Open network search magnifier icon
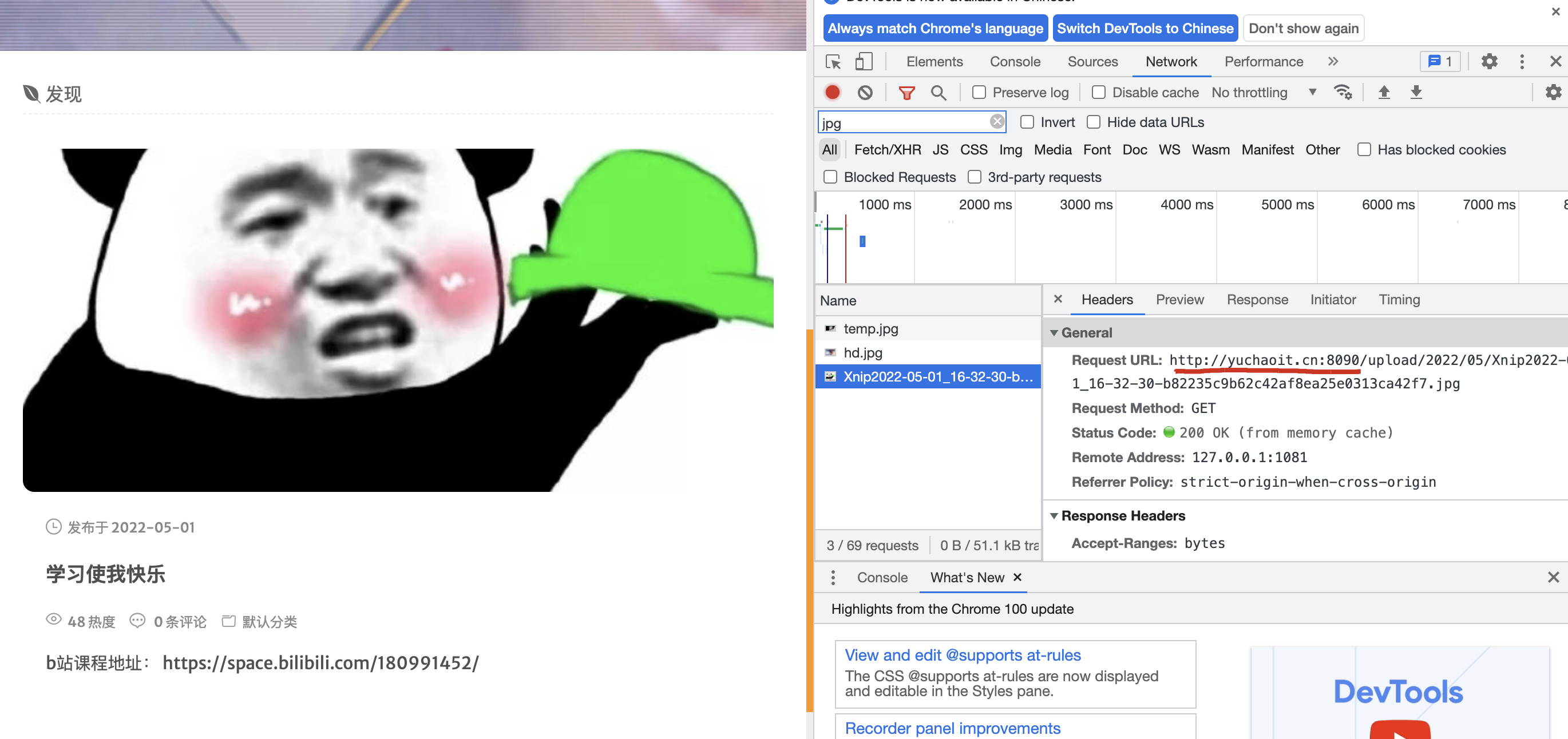This screenshot has height=739, width=1568. point(938,93)
